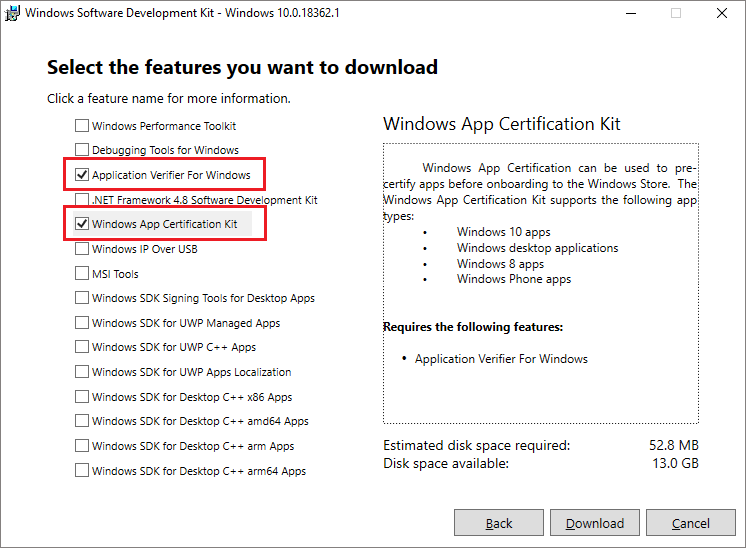The image size is (746, 548).
Task: Enable the Windows IP Over USB checkbox
Action: pos(82,249)
